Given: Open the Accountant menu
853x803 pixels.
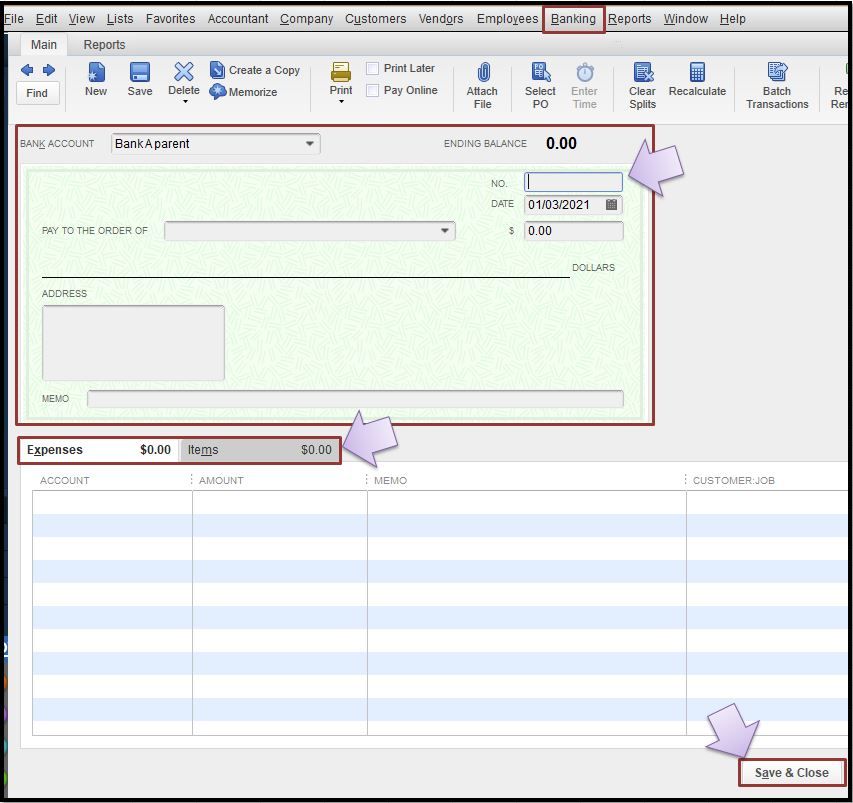Looking at the screenshot, I should pyautogui.click(x=238, y=18).
